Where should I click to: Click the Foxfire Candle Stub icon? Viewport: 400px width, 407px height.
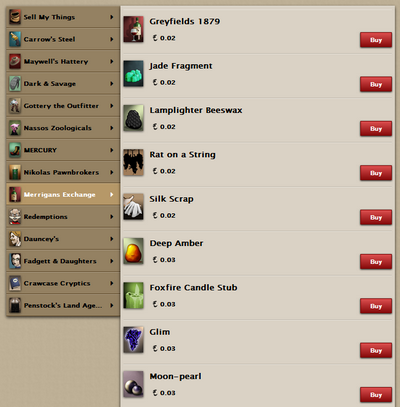click(x=133, y=295)
